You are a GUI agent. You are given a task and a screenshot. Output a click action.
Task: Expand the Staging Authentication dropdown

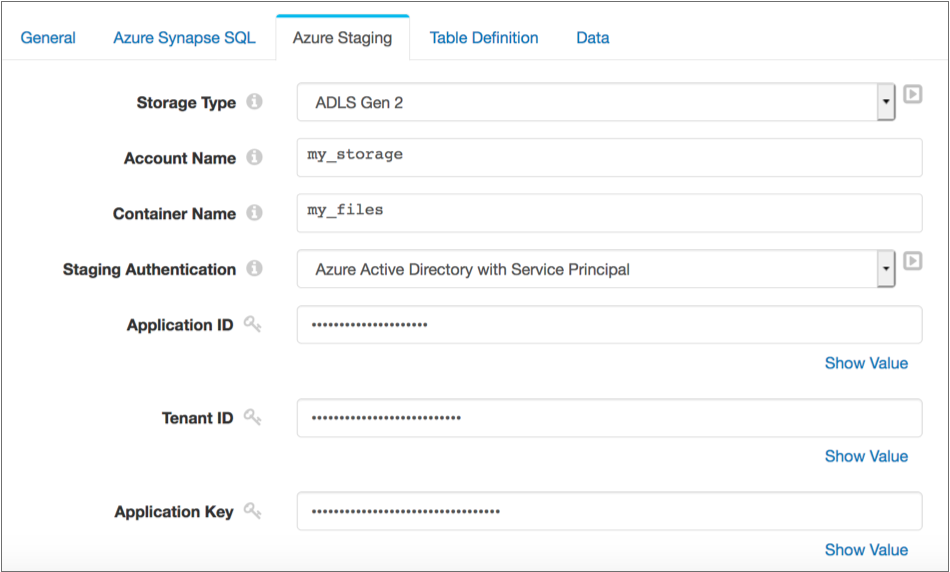(x=595, y=269)
